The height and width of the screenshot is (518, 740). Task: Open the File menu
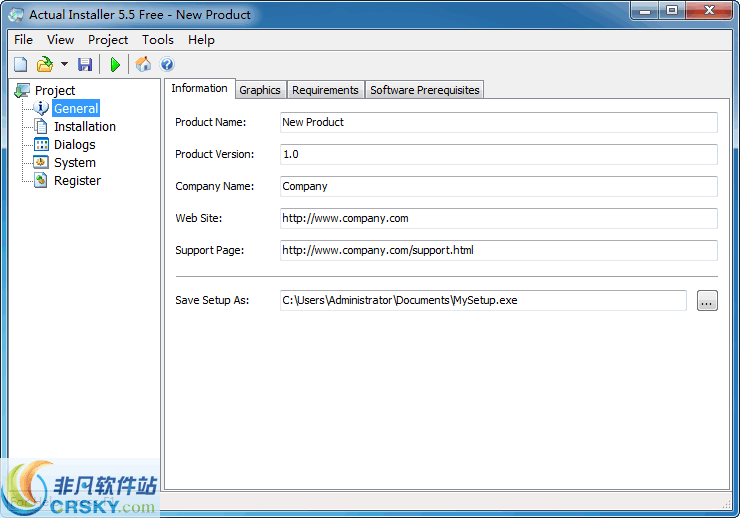(24, 40)
